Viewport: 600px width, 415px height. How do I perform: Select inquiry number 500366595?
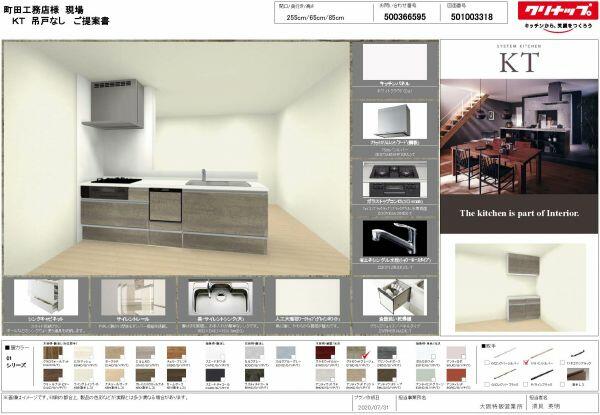pos(405,17)
